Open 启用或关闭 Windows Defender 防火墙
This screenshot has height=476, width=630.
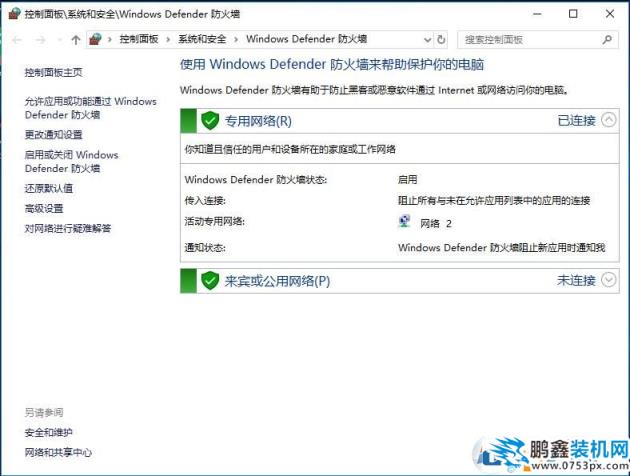[72, 161]
